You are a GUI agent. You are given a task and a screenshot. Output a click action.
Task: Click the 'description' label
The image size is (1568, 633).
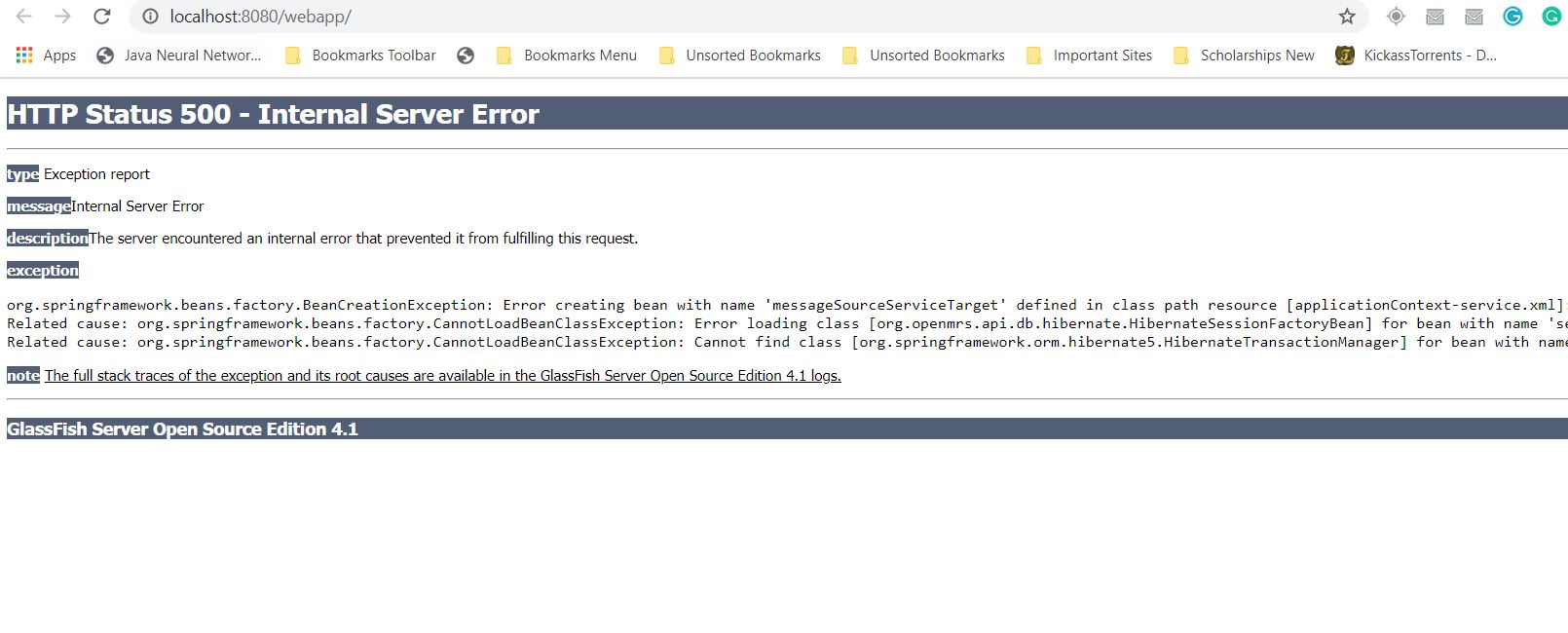47,239
